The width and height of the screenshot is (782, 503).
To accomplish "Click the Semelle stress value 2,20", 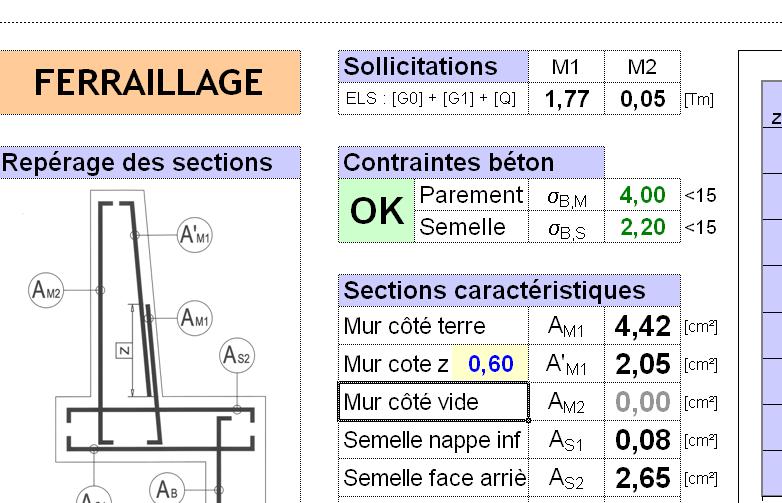I will (x=642, y=227).
